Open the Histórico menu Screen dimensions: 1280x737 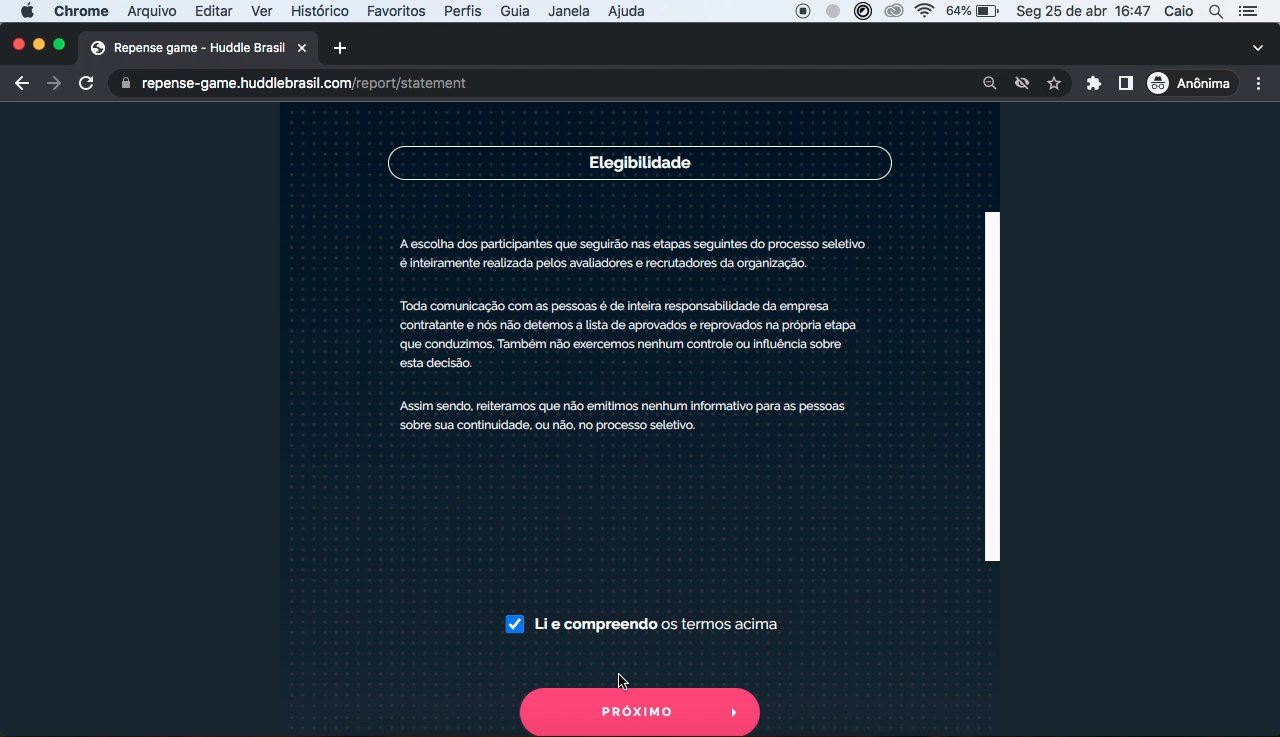[319, 11]
